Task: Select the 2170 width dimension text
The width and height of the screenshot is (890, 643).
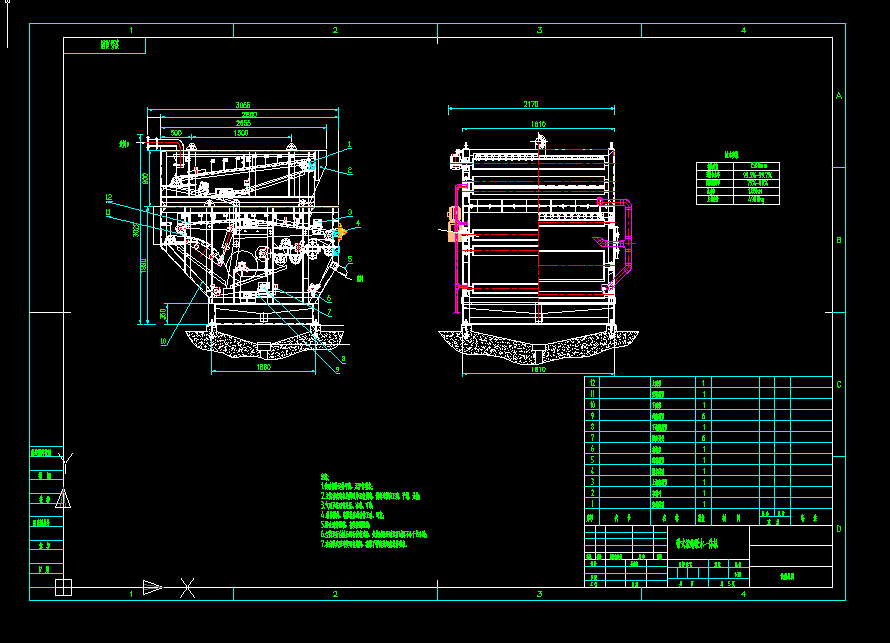Action: [x=531, y=104]
